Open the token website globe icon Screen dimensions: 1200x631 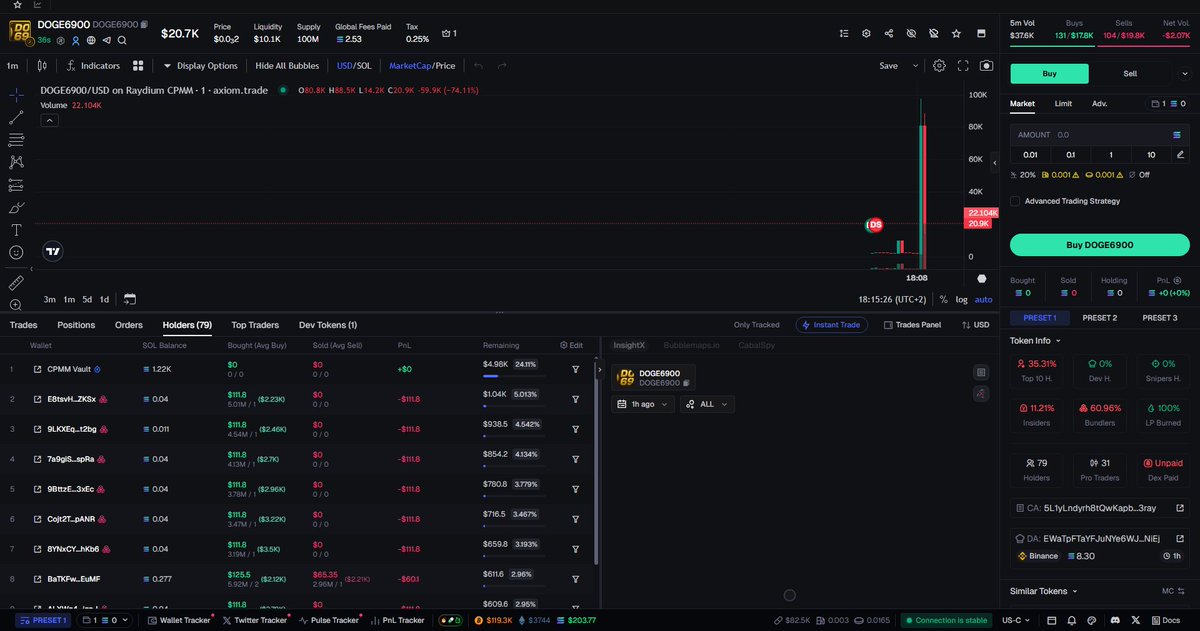[90, 41]
